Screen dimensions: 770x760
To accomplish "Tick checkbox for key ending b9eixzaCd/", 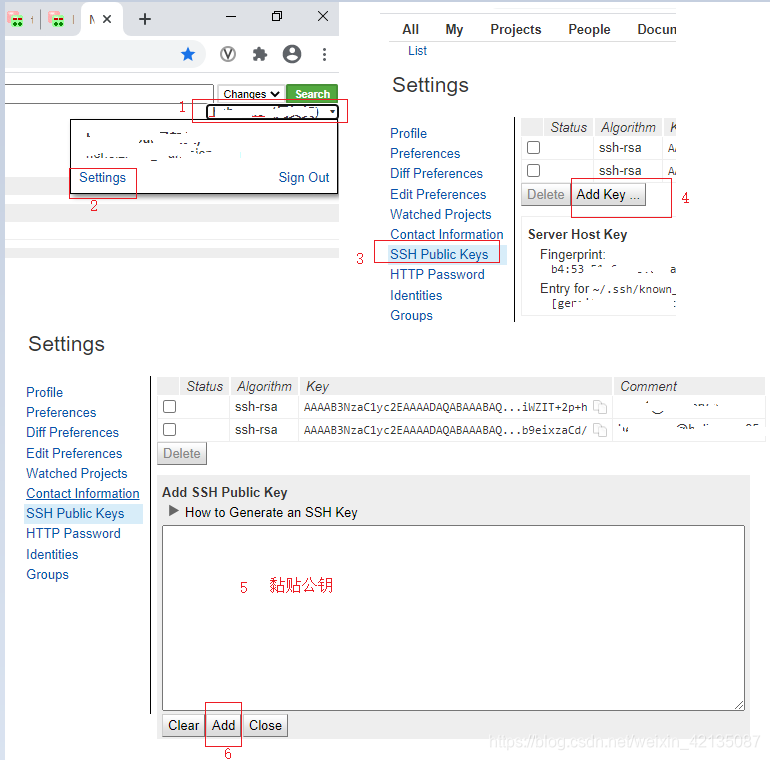I will click(169, 430).
